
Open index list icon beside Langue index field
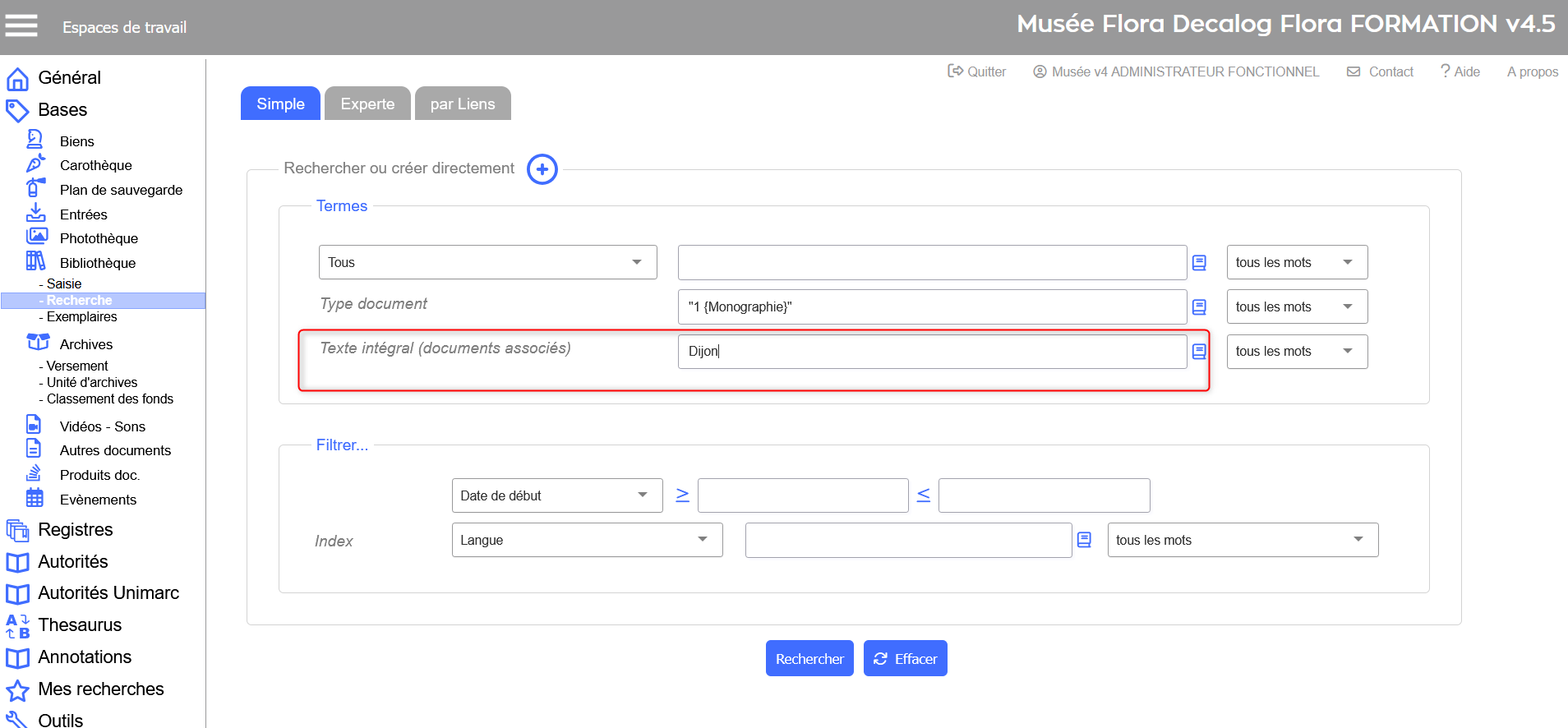1084,540
